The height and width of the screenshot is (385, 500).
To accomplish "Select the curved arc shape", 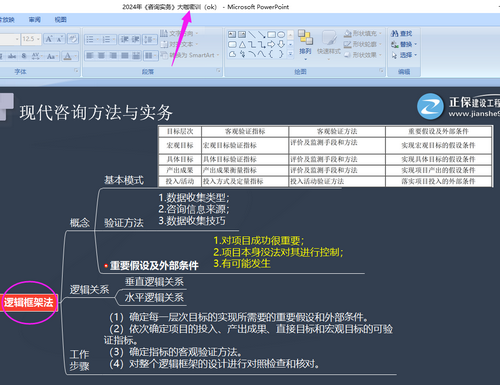I will click(x=252, y=54).
